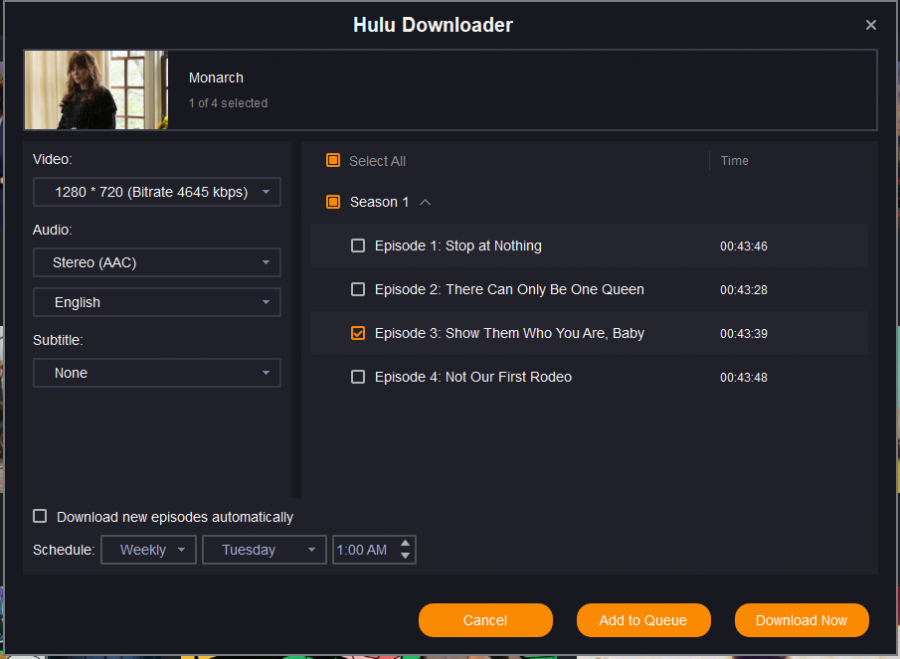Click the '1 of 4 selected' text

pos(228,103)
